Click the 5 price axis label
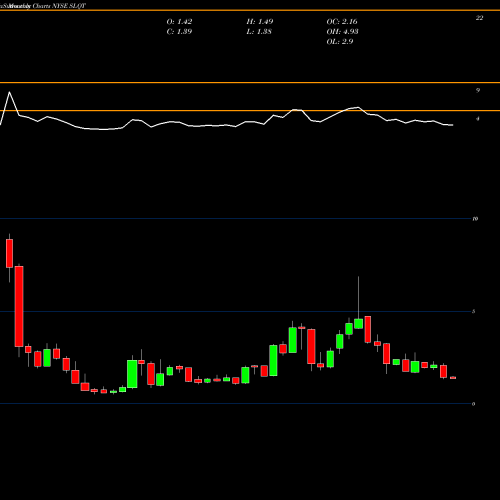This screenshot has height=500, width=500. tap(474, 311)
